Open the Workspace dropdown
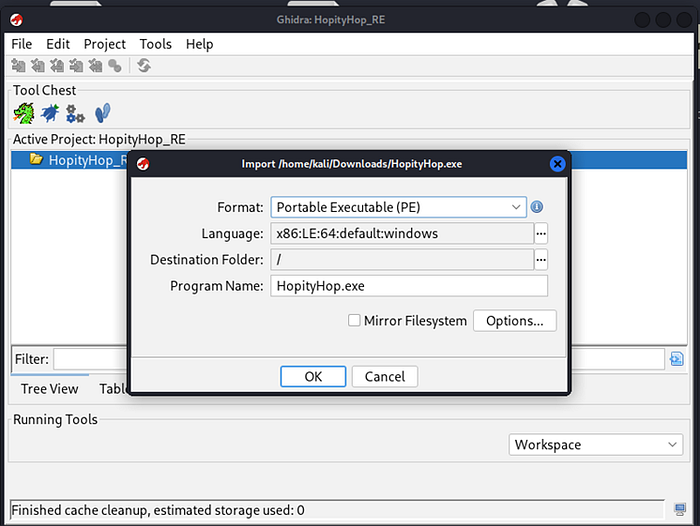 point(596,445)
